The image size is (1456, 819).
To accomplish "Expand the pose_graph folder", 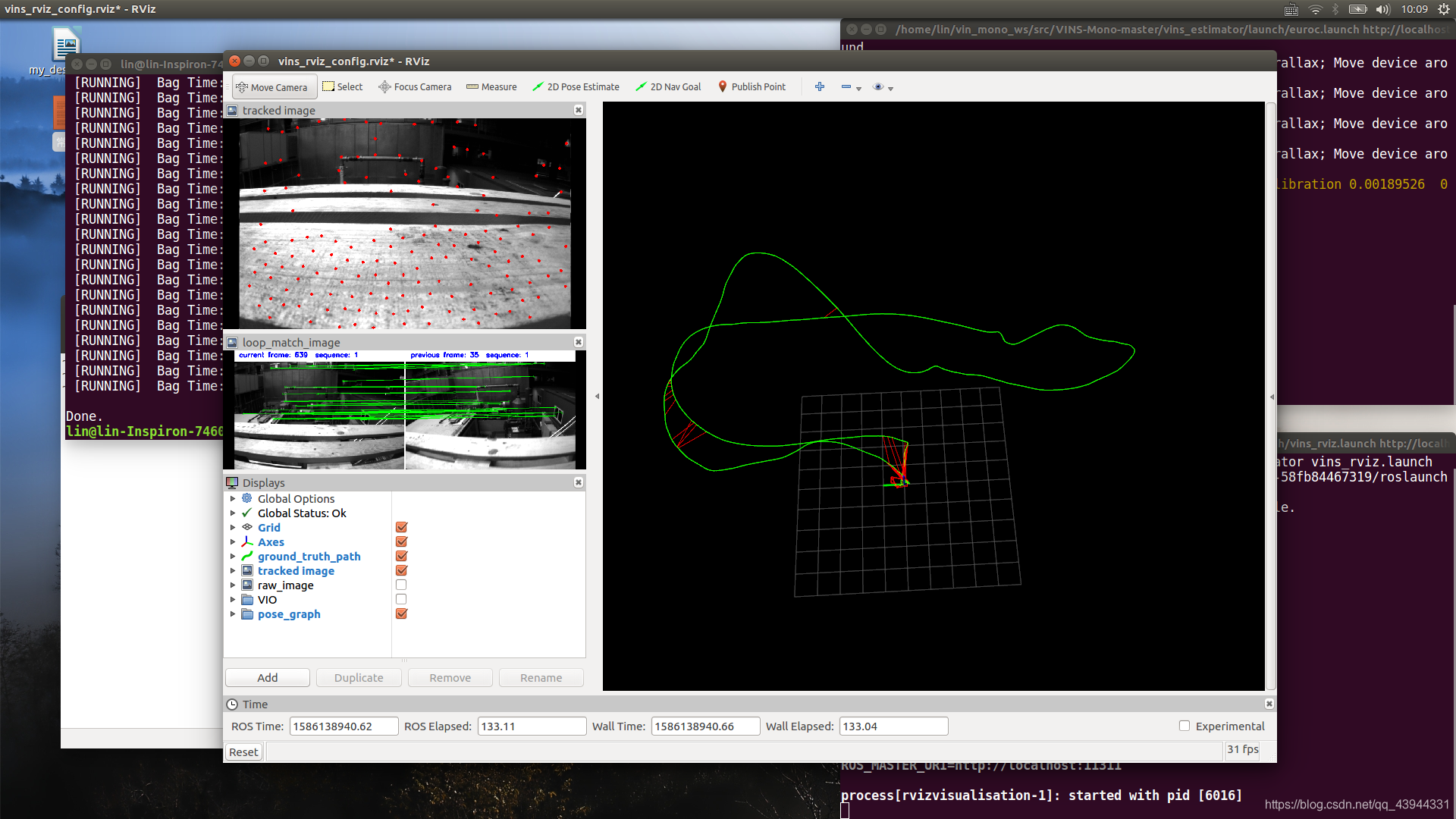I will point(233,614).
